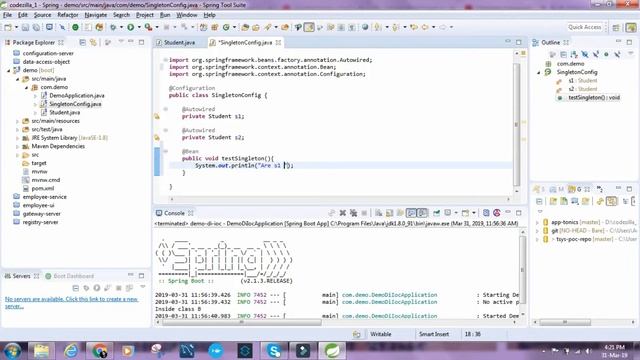640x360 pixels.
Task: Toggle Link with Editor in Package Explorer
Action: tap(93, 42)
